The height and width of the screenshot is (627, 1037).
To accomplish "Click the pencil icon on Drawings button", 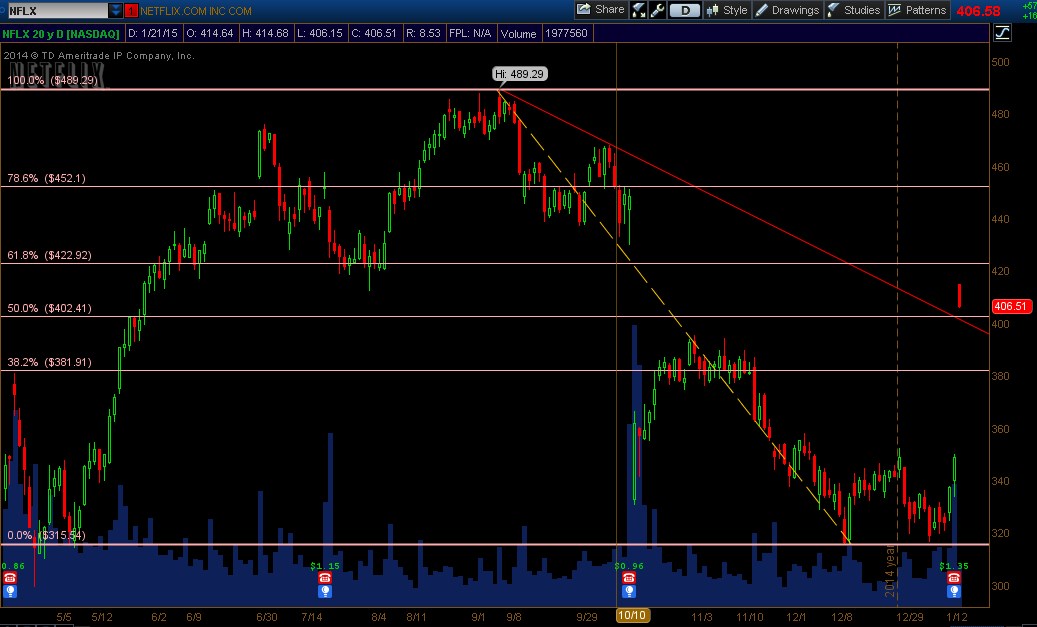I will 761,10.
